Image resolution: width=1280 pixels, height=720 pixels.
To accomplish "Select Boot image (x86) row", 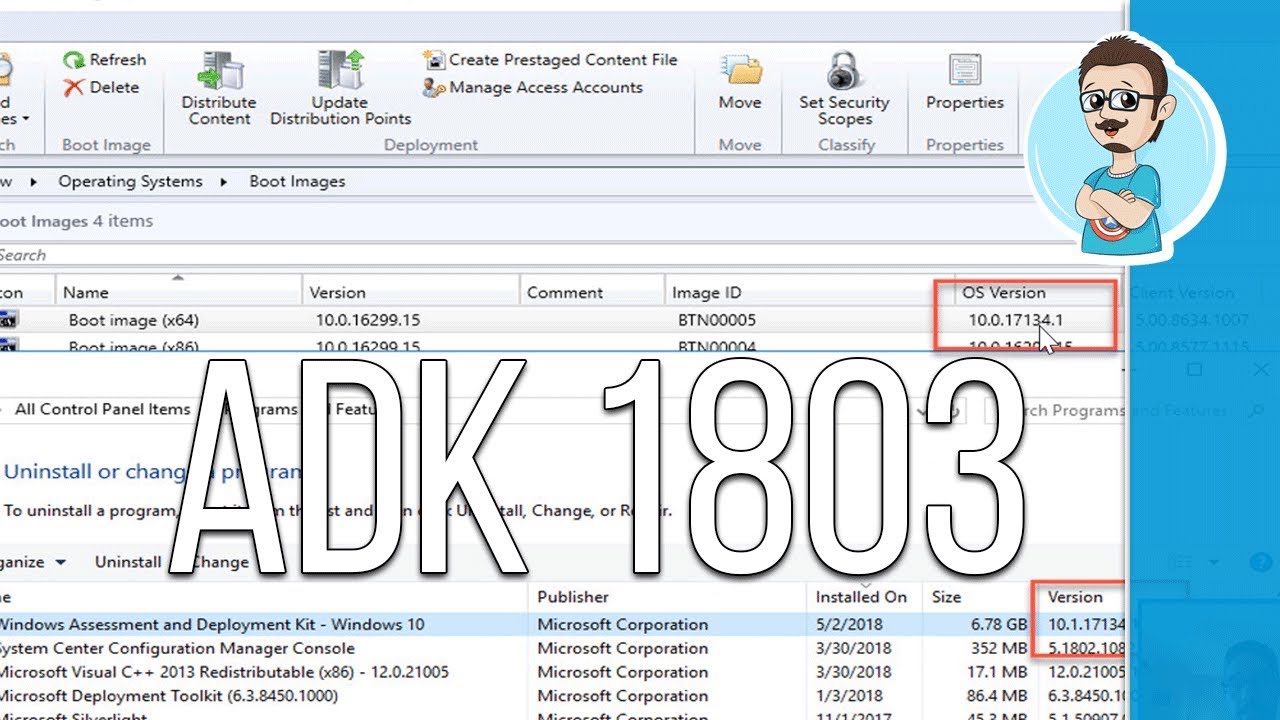I will point(560,345).
